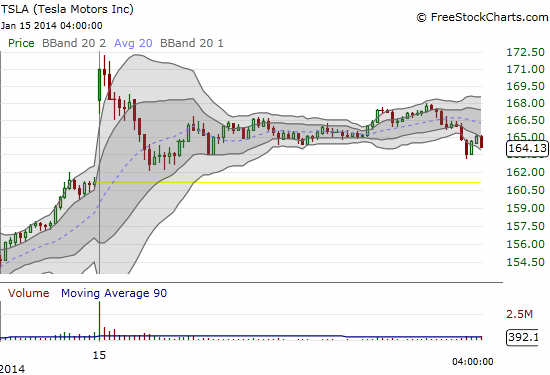This screenshot has width=550, height=375.
Task: Select the Volume indicator label
Action: [x=28, y=293]
